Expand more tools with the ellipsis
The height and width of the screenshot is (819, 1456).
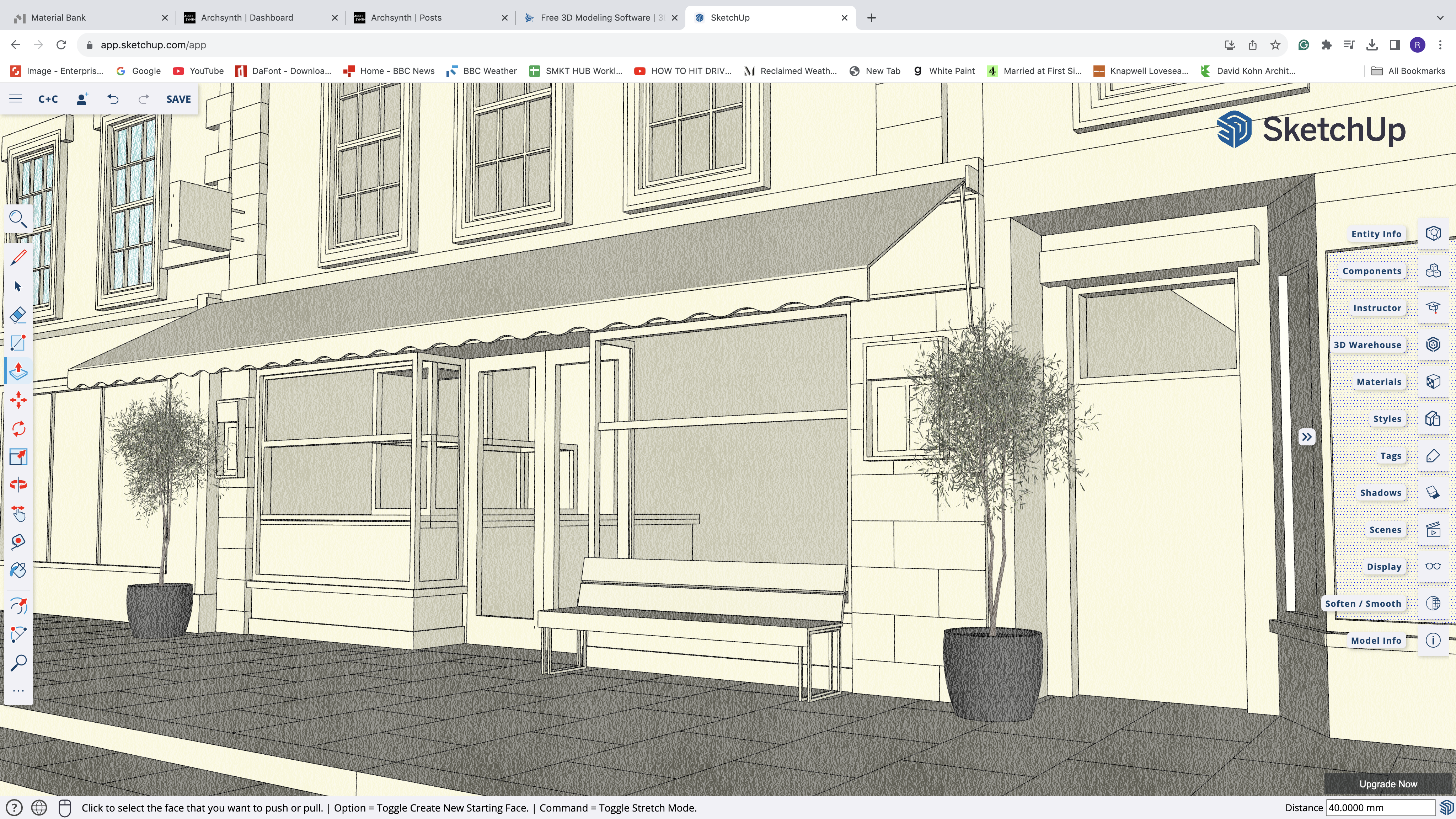[x=18, y=691]
